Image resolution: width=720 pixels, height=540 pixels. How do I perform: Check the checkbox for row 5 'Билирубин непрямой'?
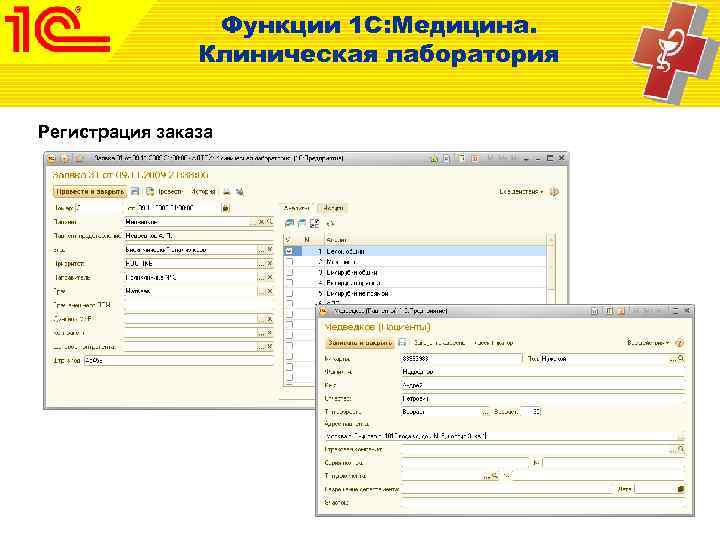(289, 293)
